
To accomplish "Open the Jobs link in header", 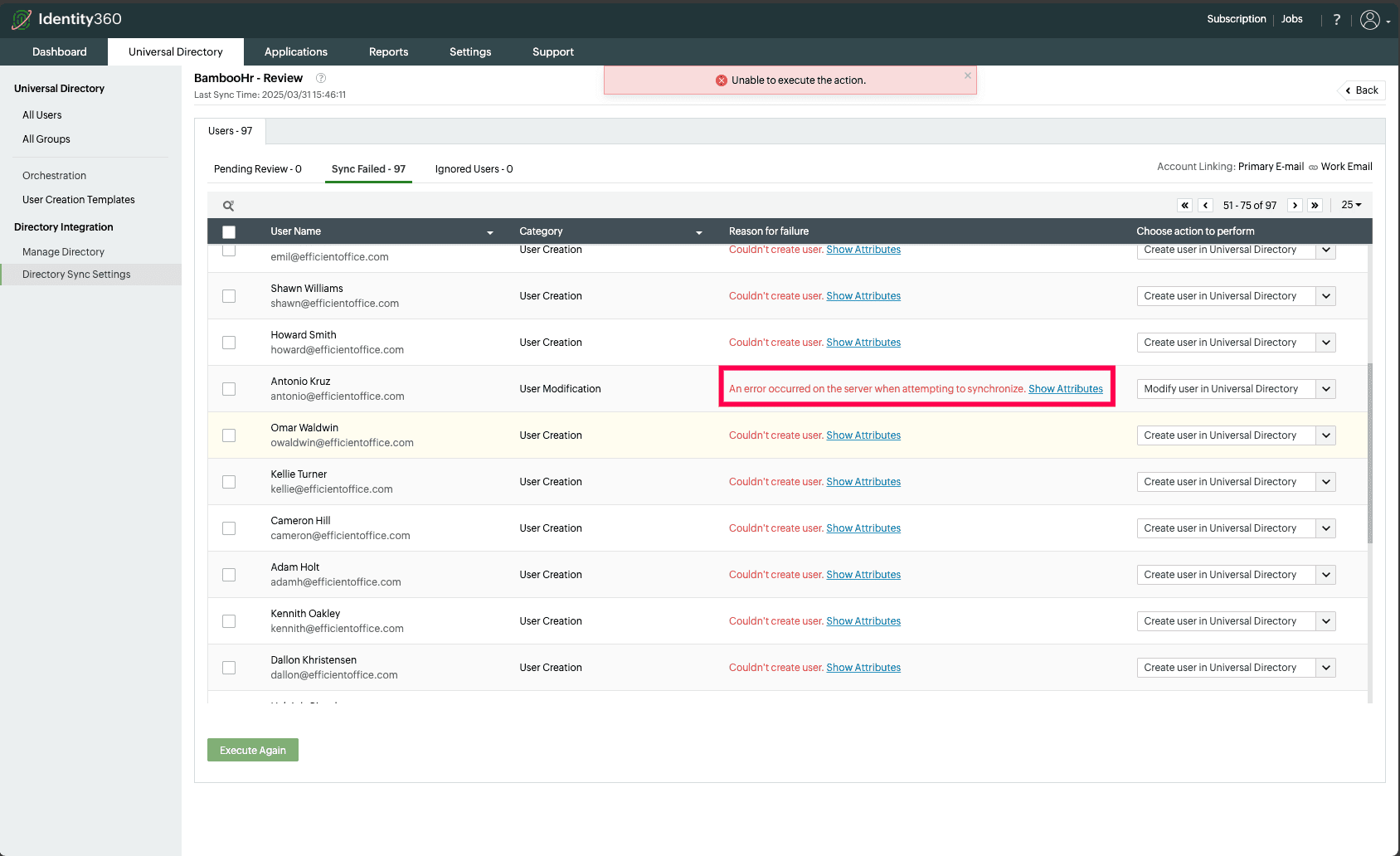I will point(1292,19).
